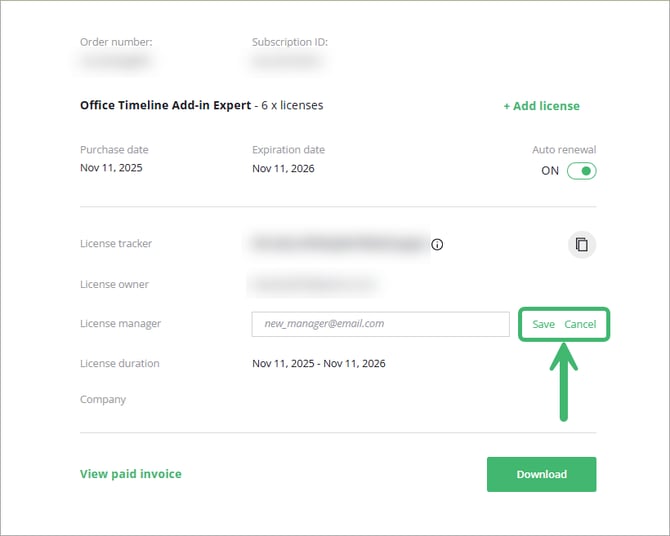The width and height of the screenshot is (670, 536).
Task: Select the blurred license tracker key
Action: [338, 243]
